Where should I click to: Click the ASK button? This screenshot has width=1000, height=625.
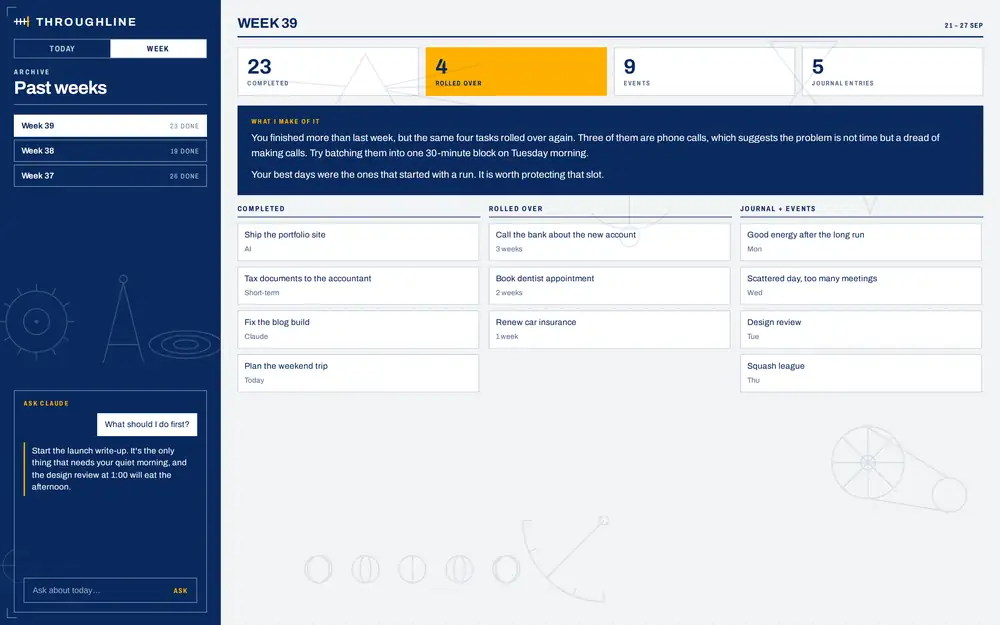pos(180,591)
